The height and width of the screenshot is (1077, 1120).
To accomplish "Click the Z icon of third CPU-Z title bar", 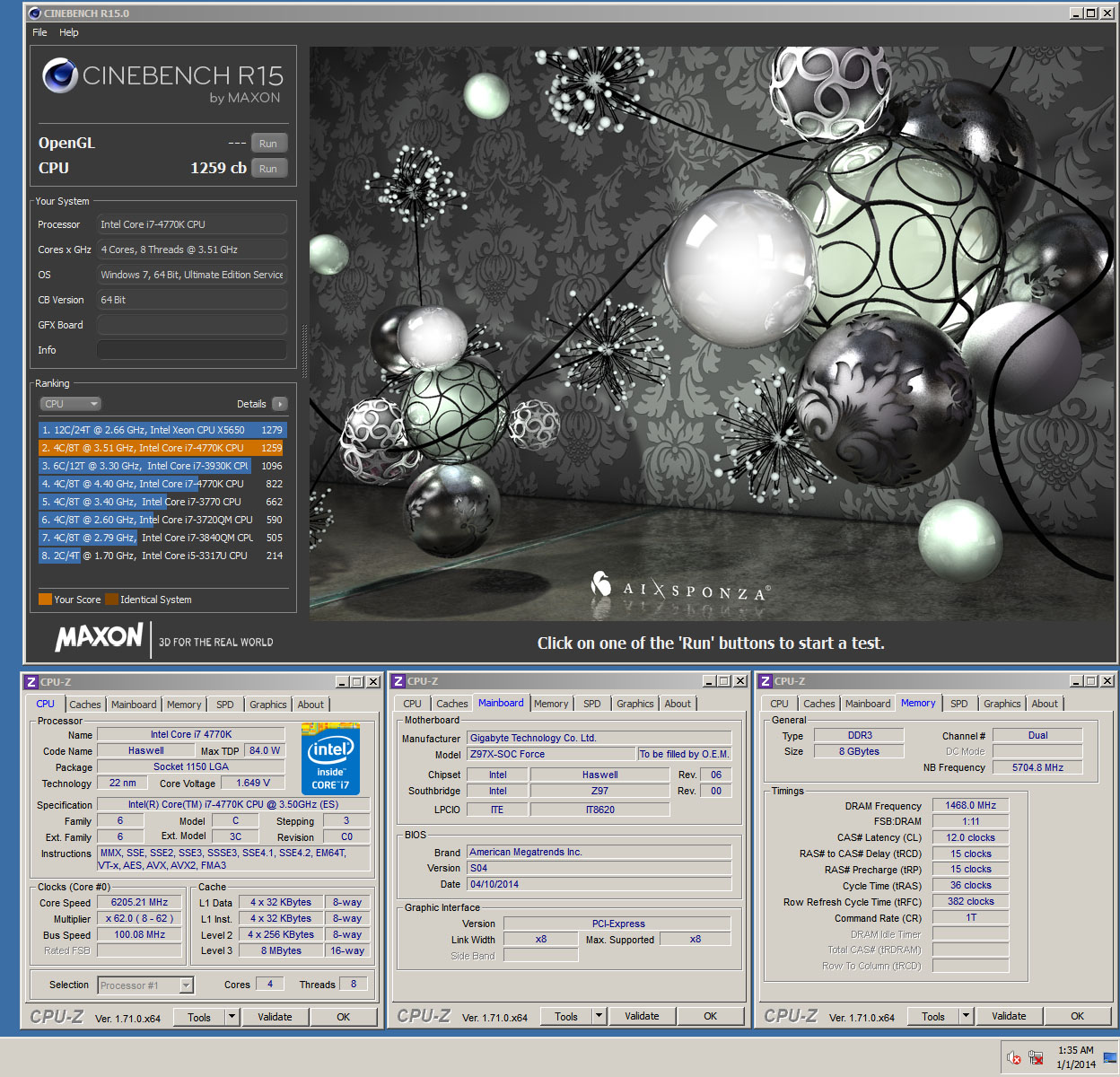I will point(766,681).
